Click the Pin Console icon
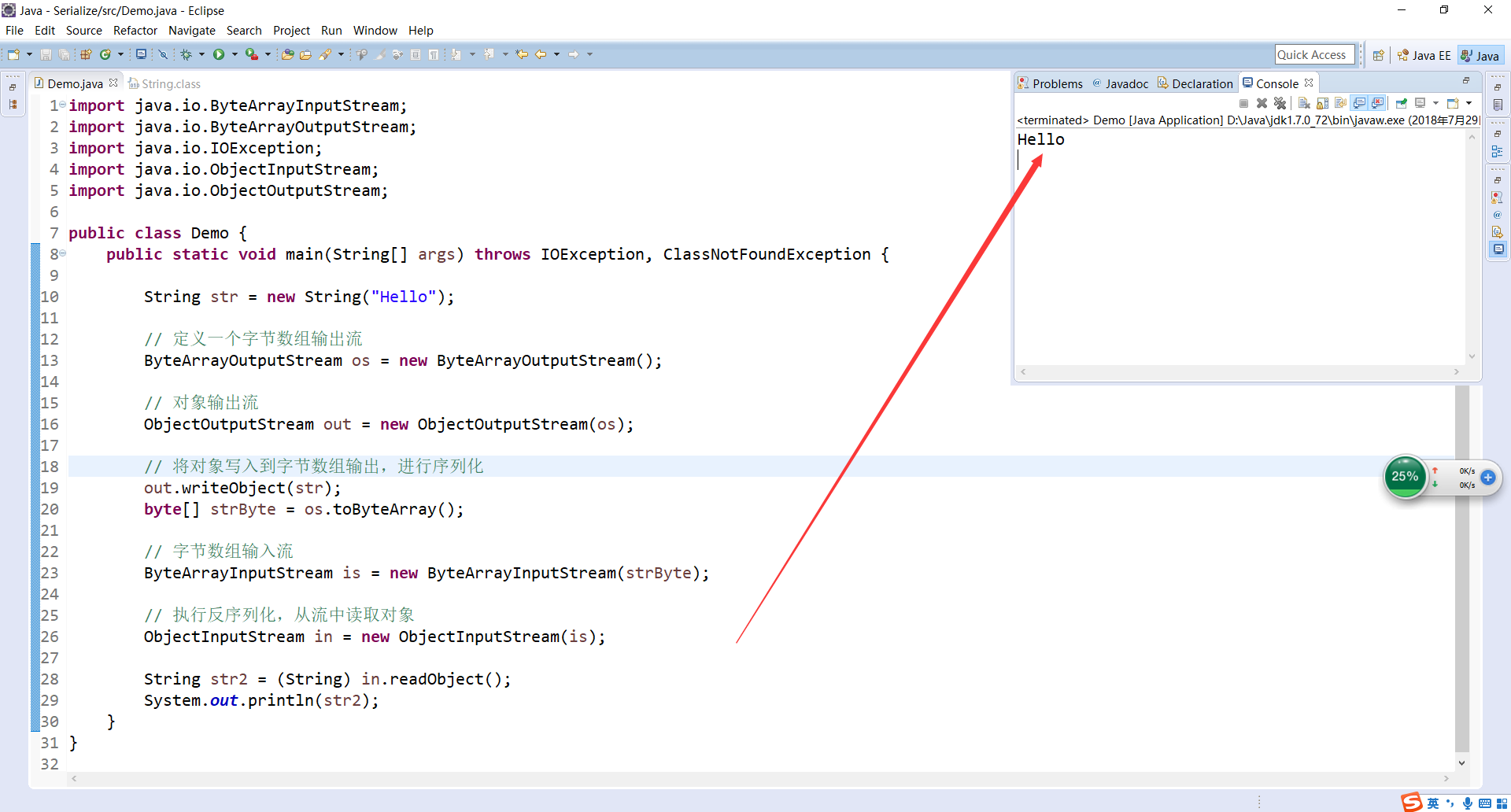The image size is (1511, 812). click(1401, 103)
